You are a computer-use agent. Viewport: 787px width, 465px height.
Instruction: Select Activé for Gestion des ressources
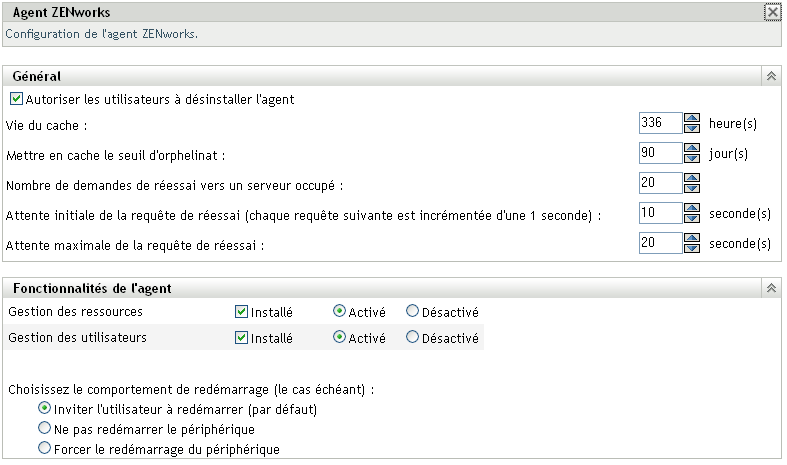tap(340, 312)
